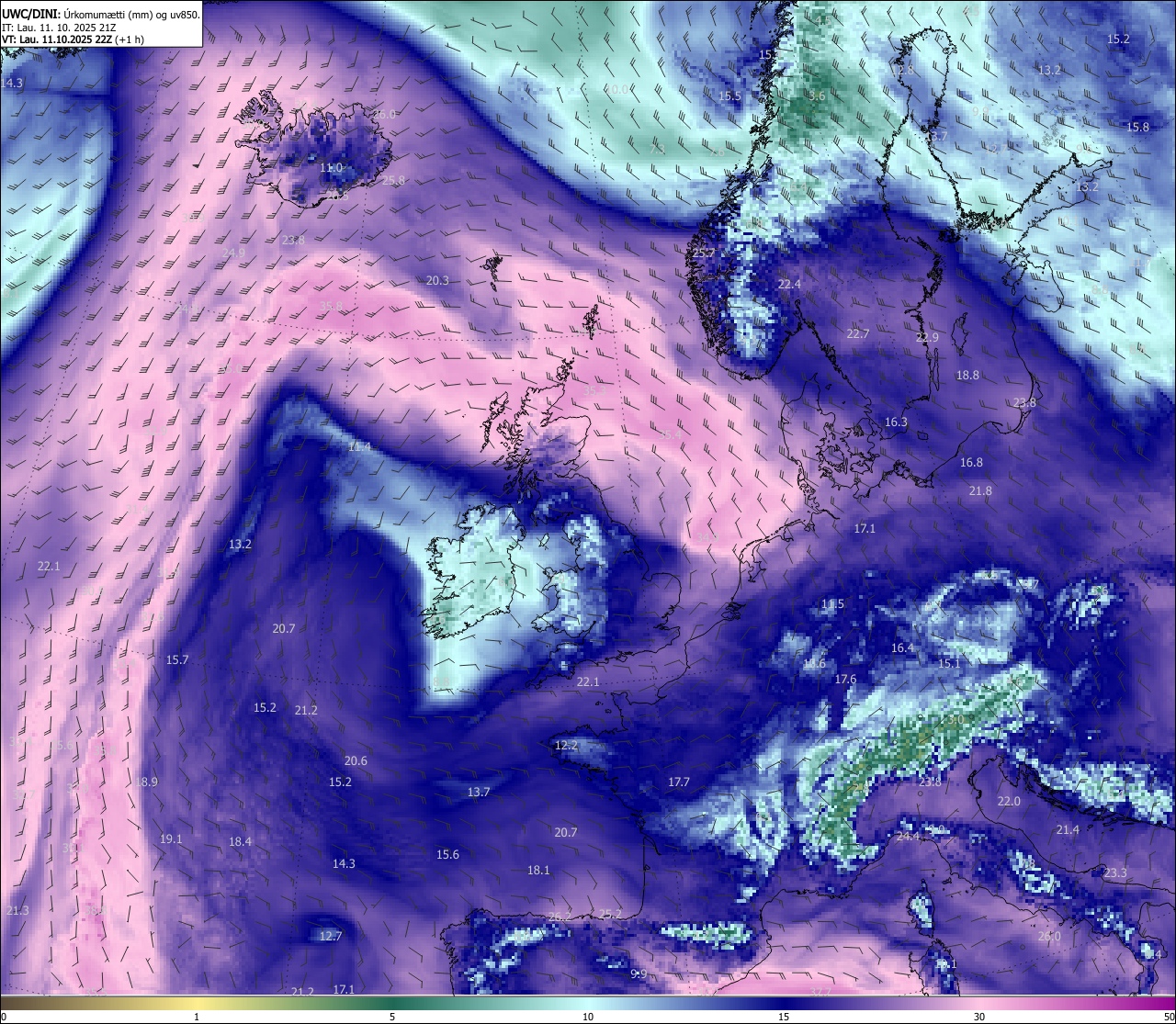This screenshot has height=1024, width=1176.
Task: Click the 24.4 value on the Ligurian coast
Action: click(x=908, y=837)
